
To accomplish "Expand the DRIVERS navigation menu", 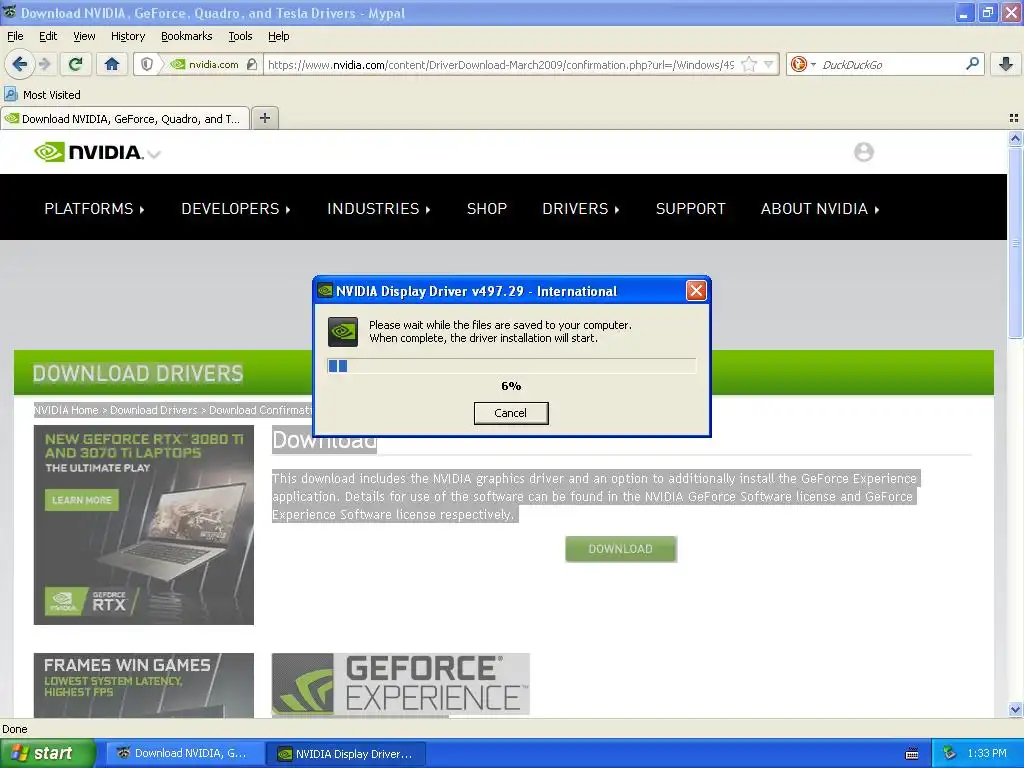I will click(581, 208).
